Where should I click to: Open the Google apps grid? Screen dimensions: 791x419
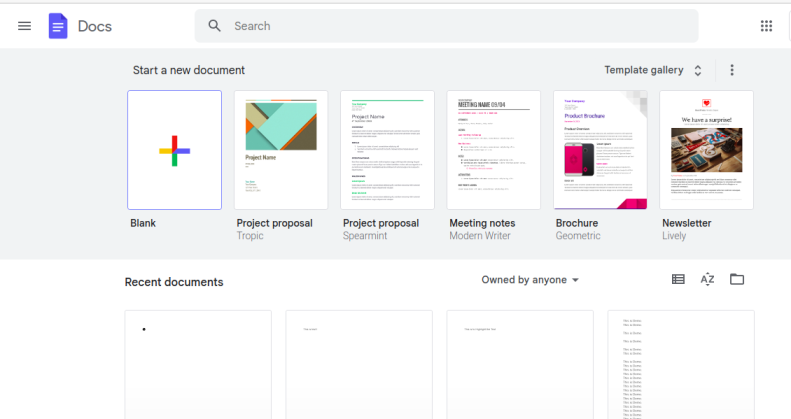click(766, 26)
